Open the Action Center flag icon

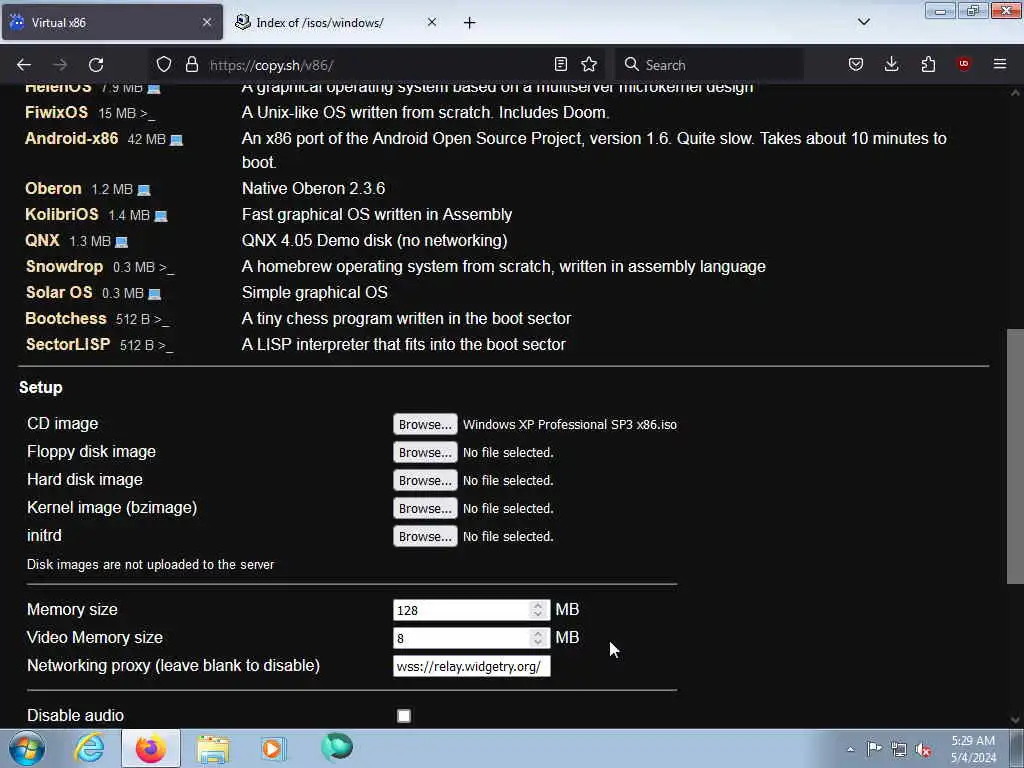pyautogui.click(x=874, y=748)
